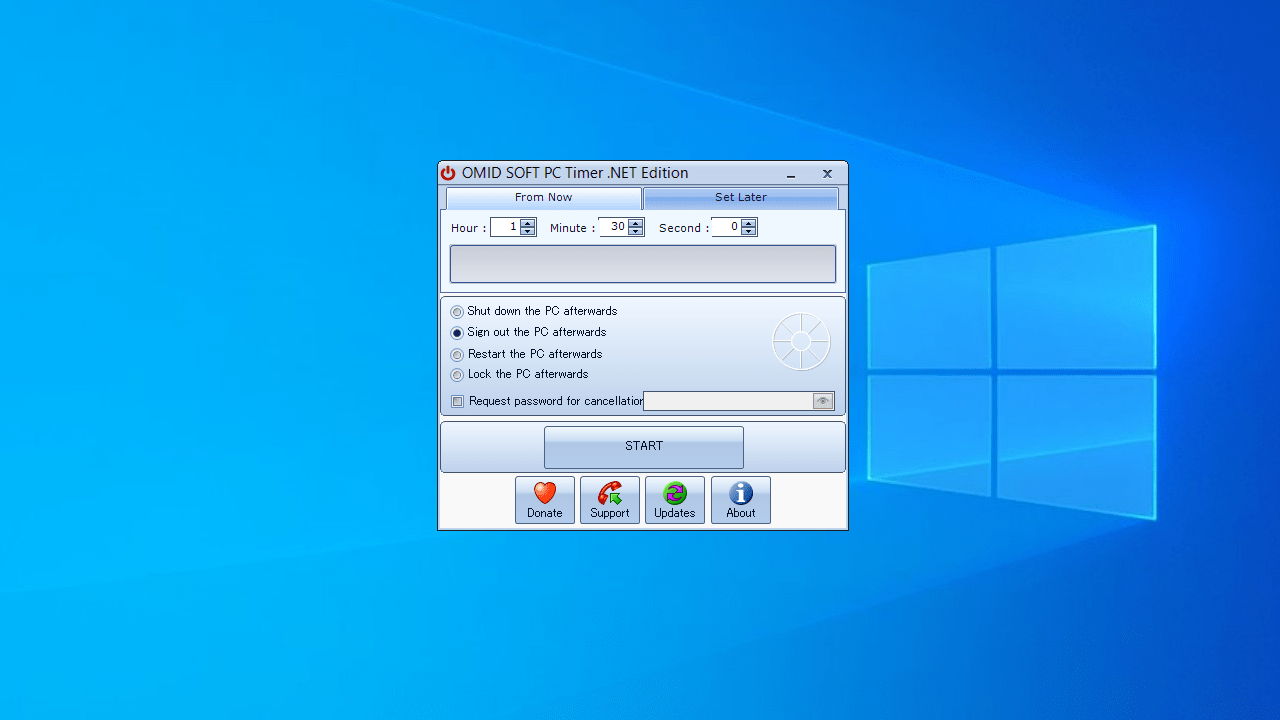Open the Donate heart button
1280x720 pixels.
(x=545, y=500)
